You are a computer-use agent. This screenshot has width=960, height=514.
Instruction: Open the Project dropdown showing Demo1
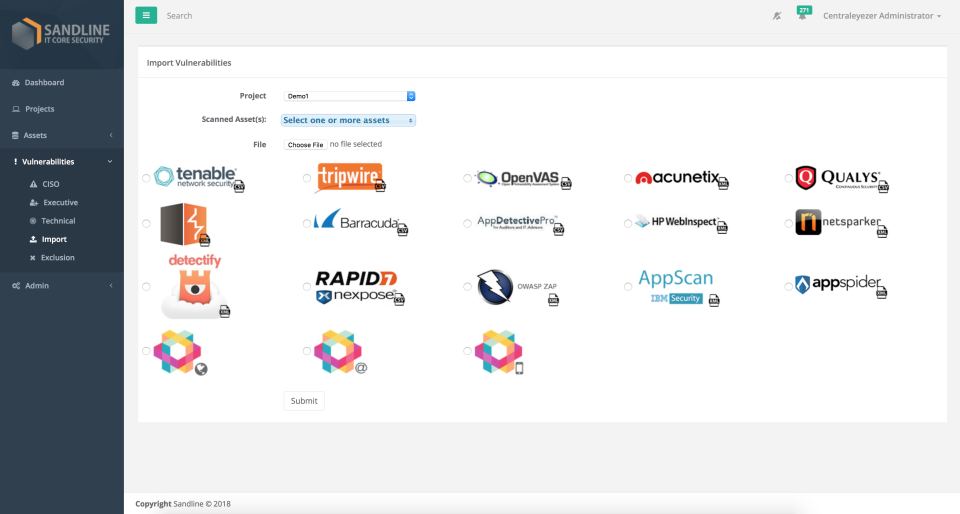[349, 96]
